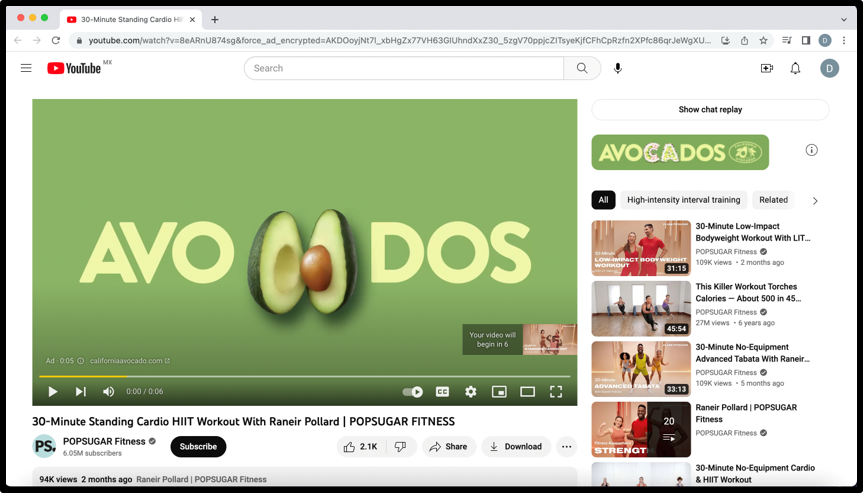863x493 pixels.
Task: Open the Chrome profile D avatar
Action: click(x=824, y=40)
